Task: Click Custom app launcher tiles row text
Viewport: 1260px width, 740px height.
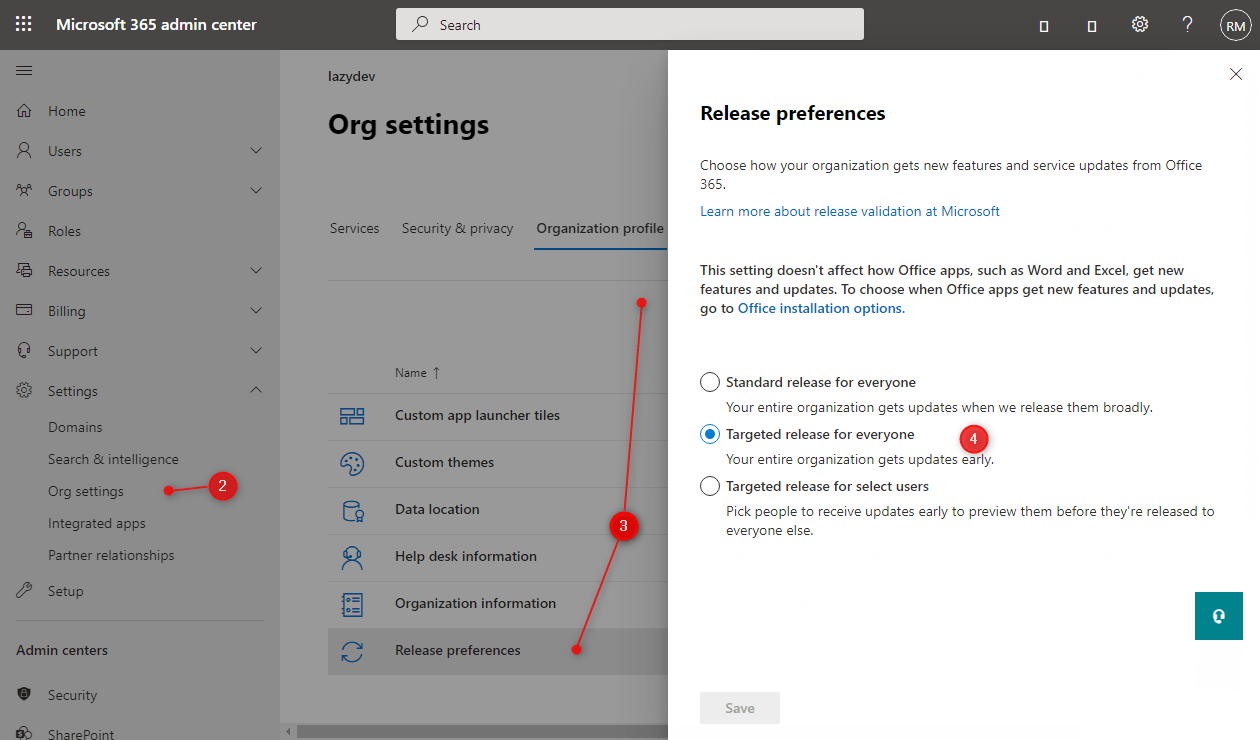Action: point(477,416)
